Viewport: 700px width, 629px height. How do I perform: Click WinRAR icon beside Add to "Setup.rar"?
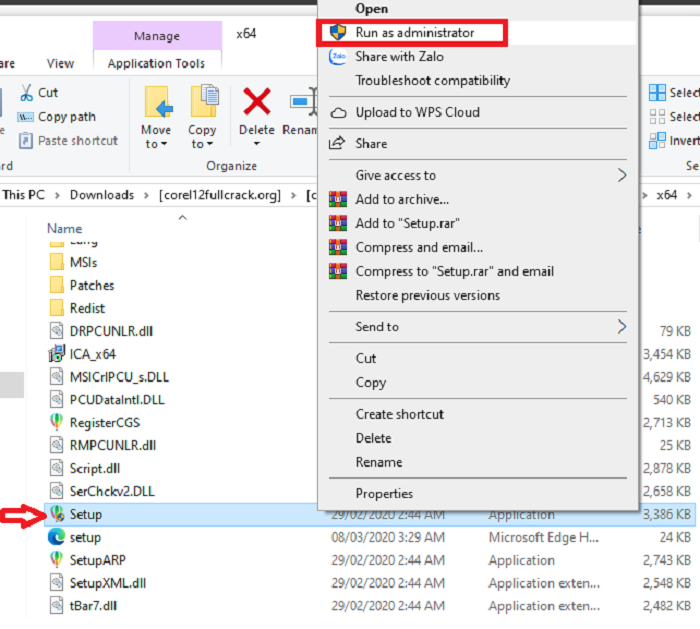[338, 223]
